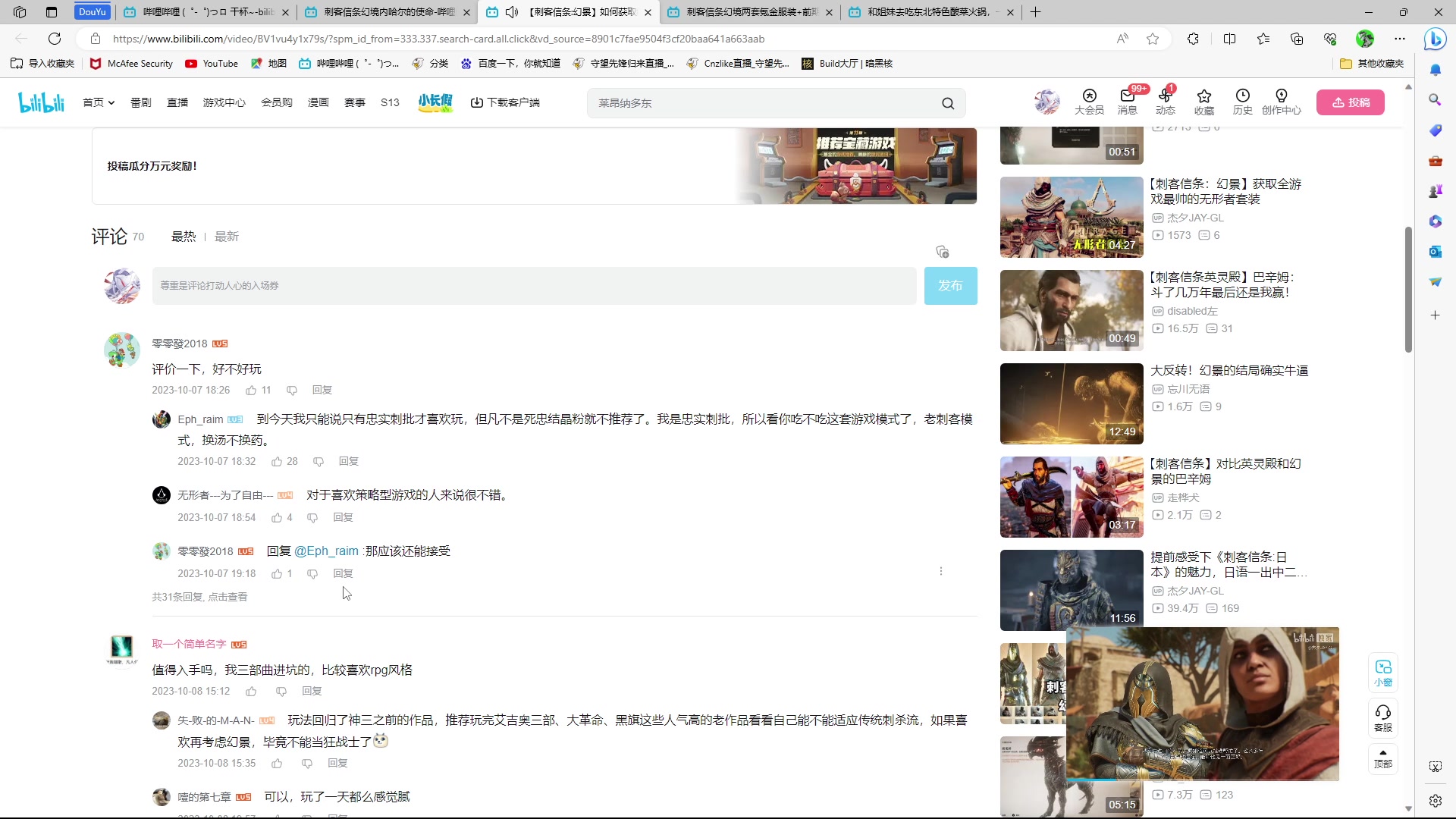Open the 历史 history clock icon
Image resolution: width=1456 pixels, height=819 pixels.
tap(1243, 102)
